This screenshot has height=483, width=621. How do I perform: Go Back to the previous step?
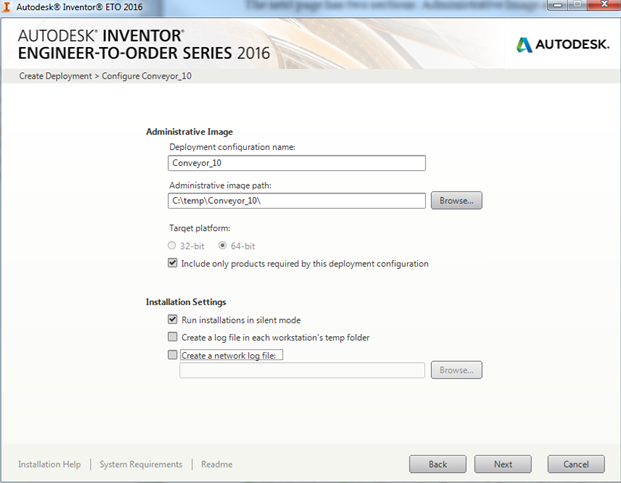coord(438,464)
